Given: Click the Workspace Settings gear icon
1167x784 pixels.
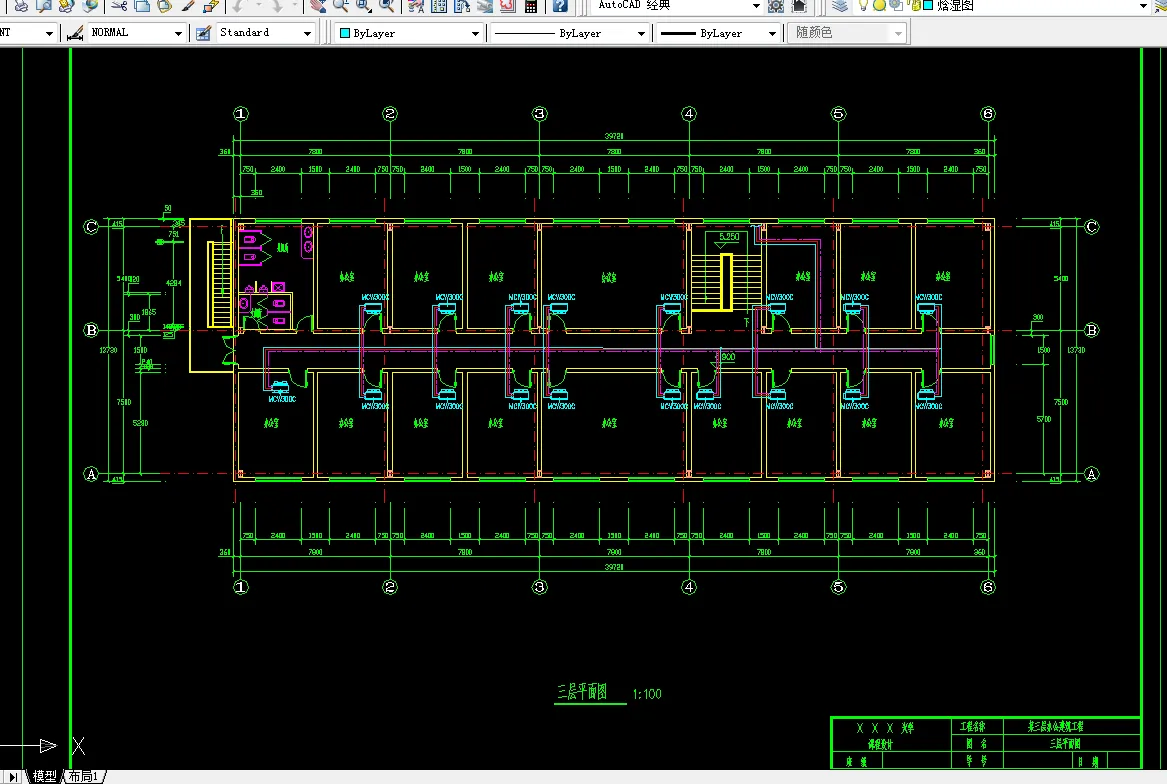Looking at the screenshot, I should tap(776, 6).
